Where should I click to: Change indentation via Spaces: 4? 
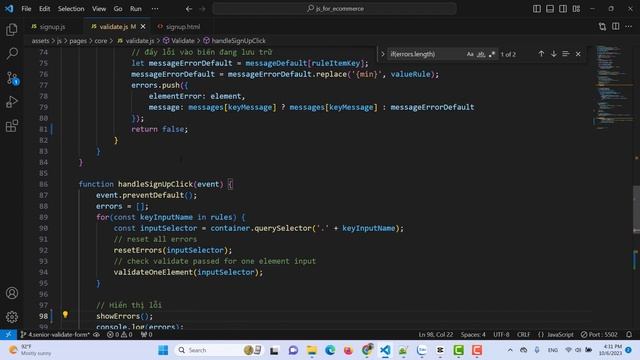tap(473, 334)
